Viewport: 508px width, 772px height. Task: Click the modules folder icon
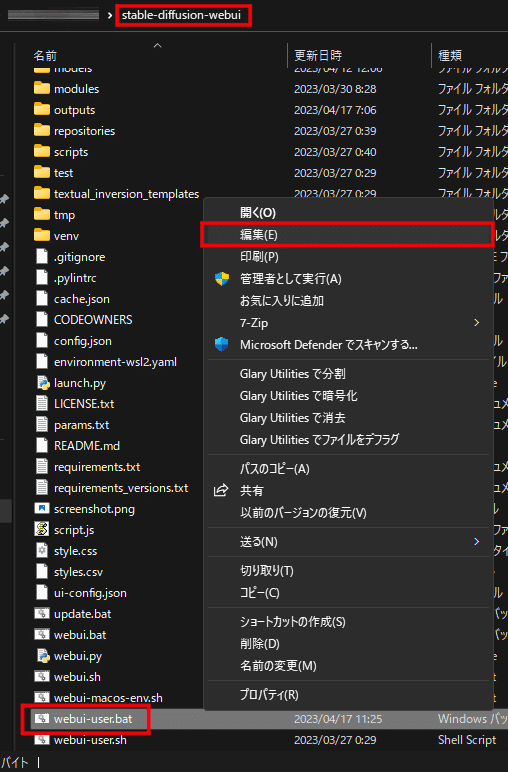[x=42, y=88]
